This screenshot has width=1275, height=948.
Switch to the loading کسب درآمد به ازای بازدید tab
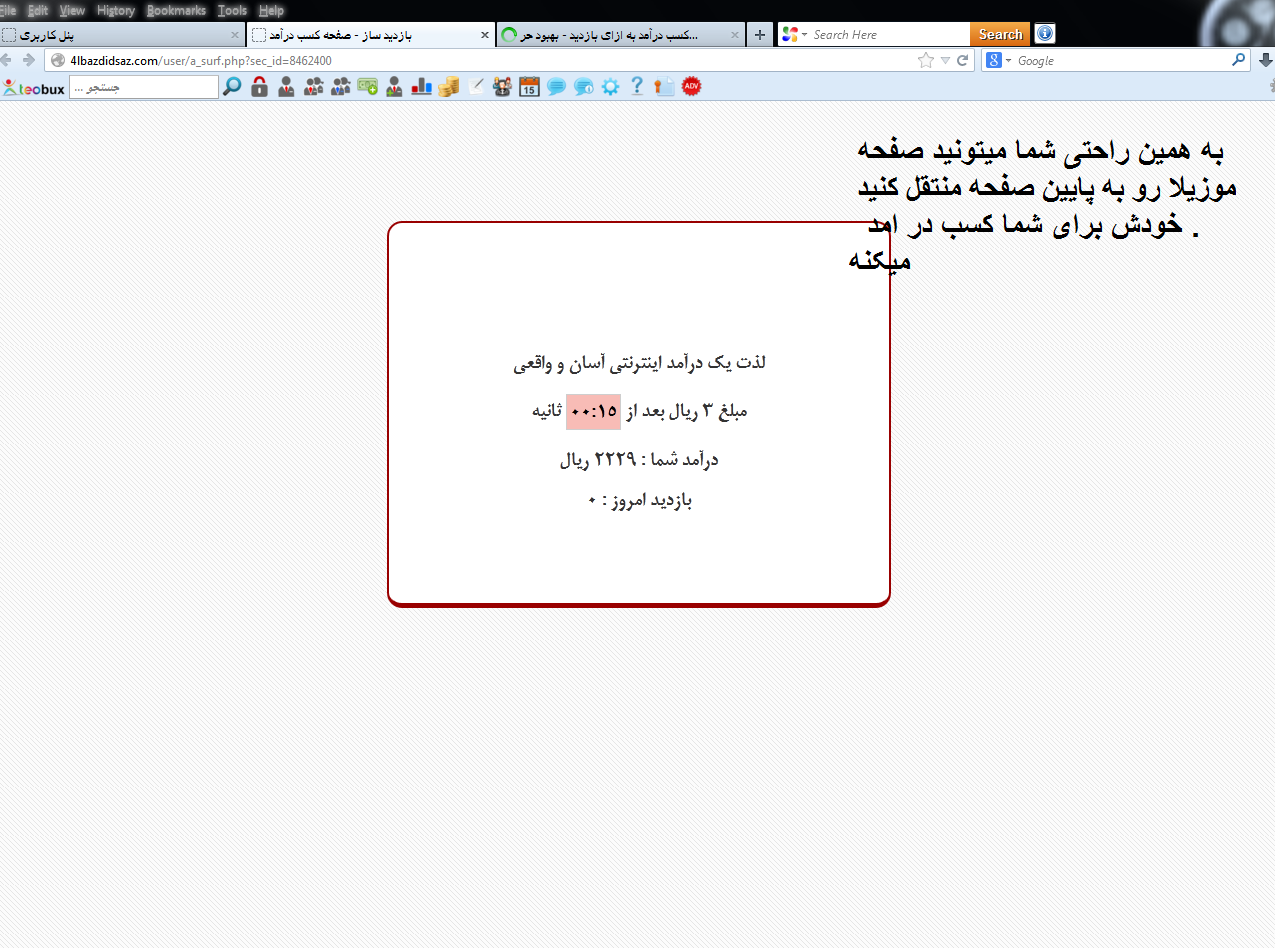621,35
